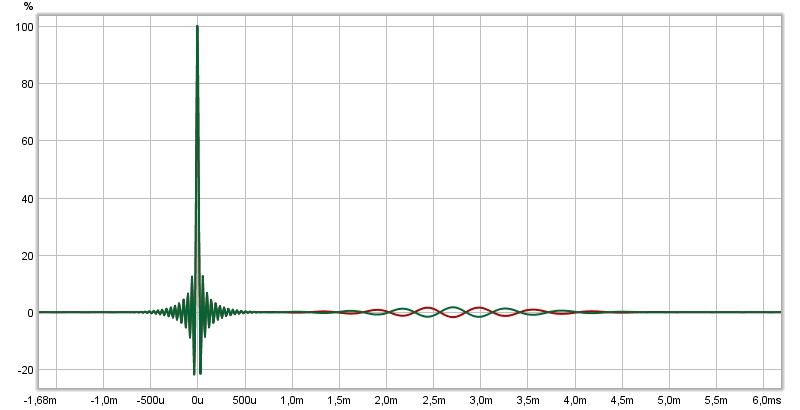800x410 pixels.
Task: Click the % unit label
Action: point(29,6)
